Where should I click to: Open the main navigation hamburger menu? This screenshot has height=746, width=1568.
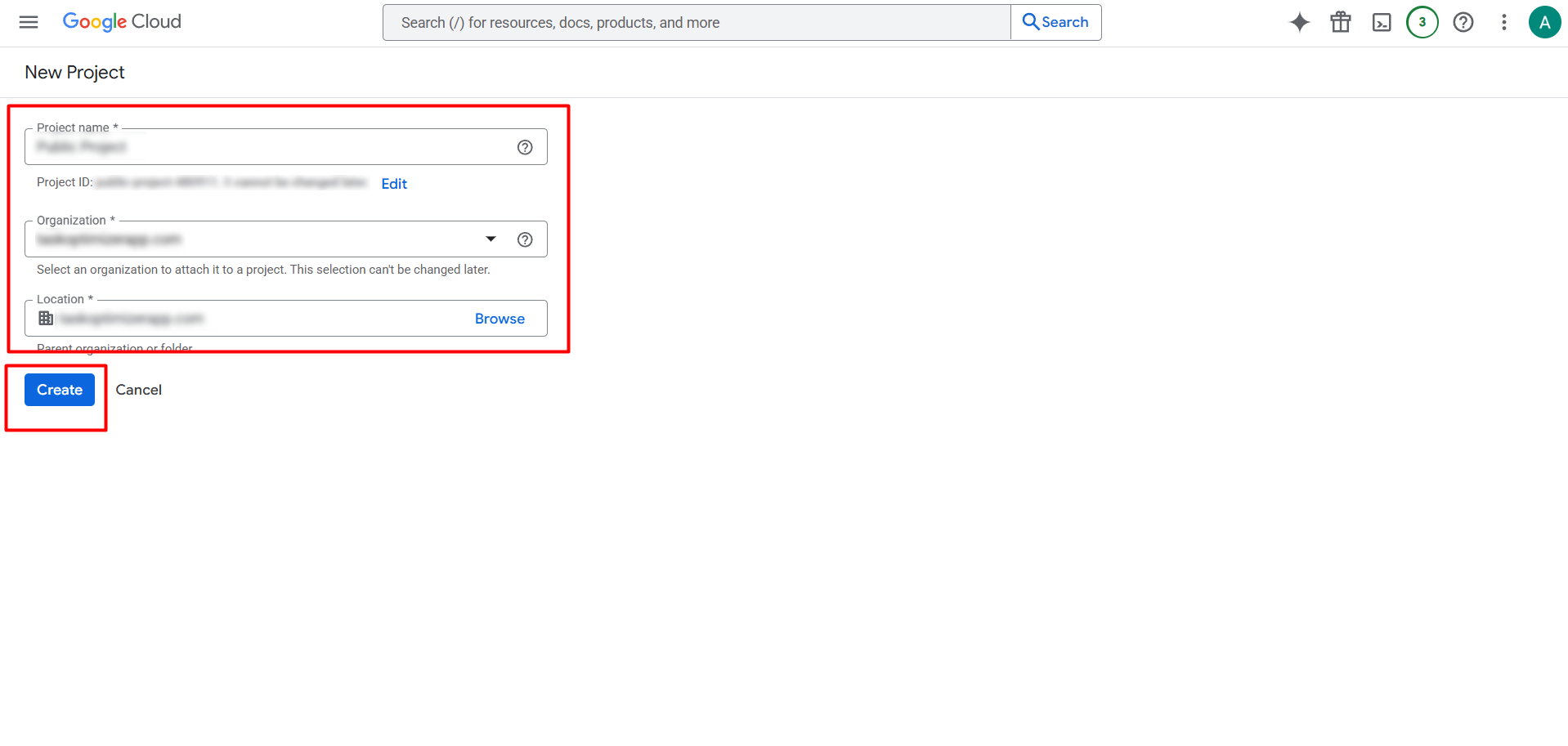(x=29, y=22)
